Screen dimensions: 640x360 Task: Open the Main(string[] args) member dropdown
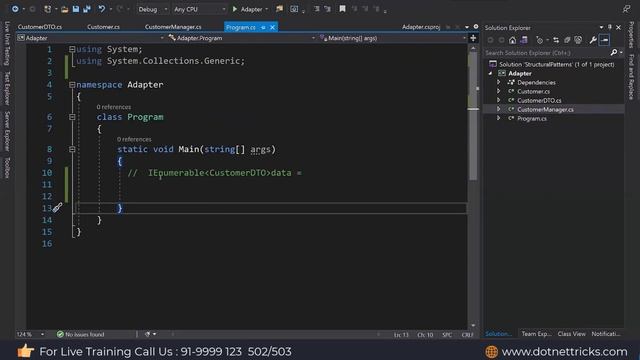pos(393,38)
